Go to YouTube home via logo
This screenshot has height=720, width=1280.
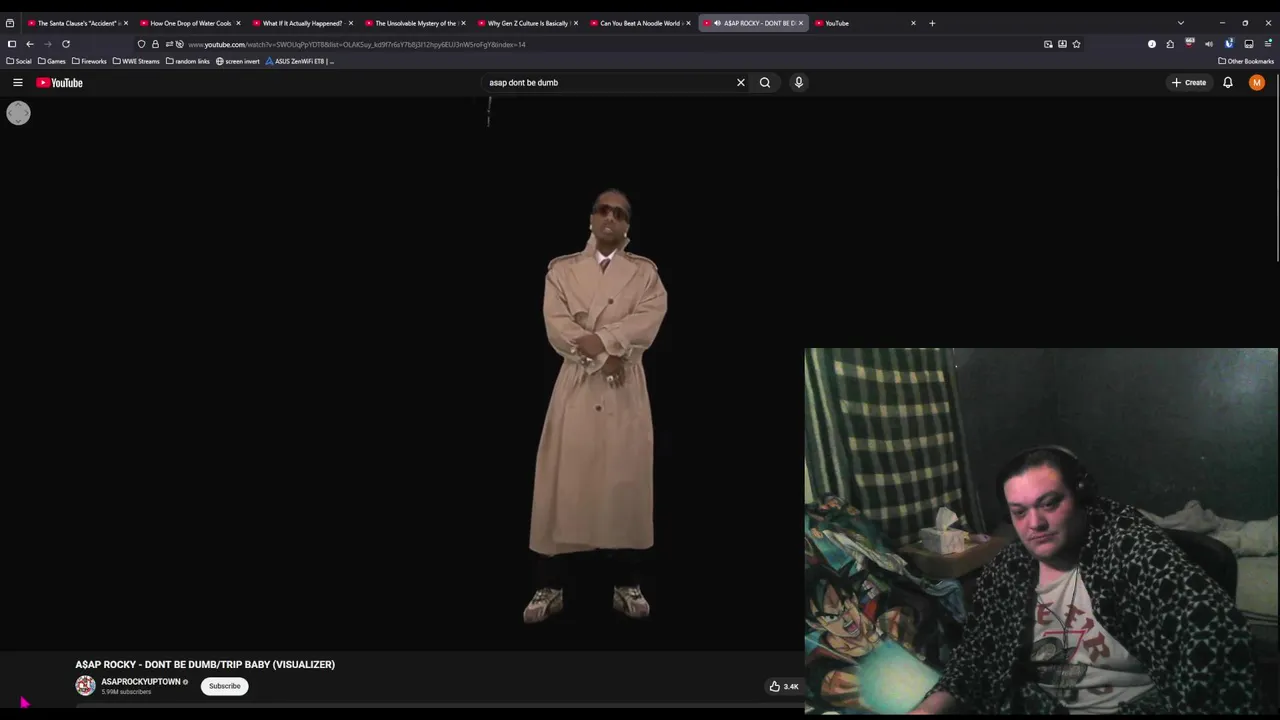(60, 83)
